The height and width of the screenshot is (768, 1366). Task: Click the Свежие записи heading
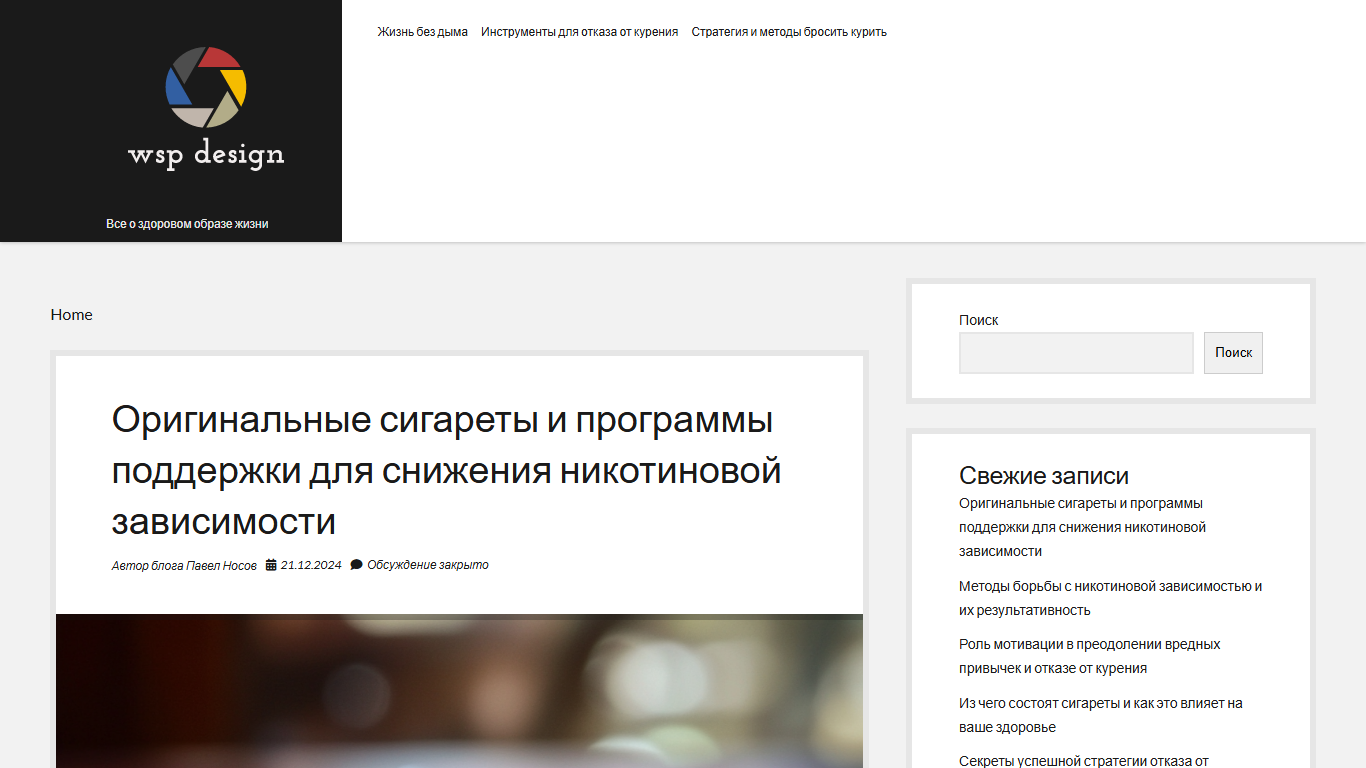(1044, 476)
